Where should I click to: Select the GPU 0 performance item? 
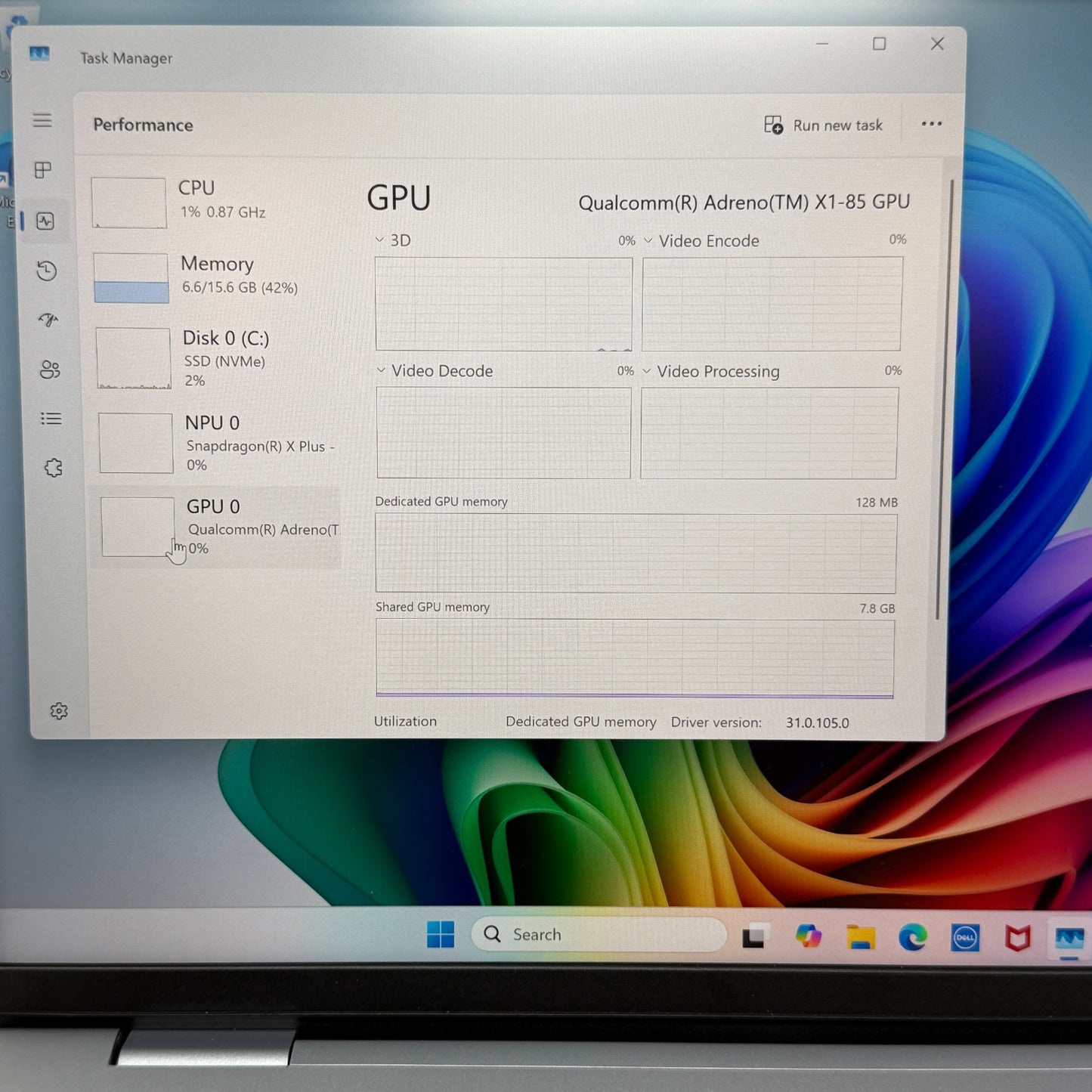(x=216, y=527)
